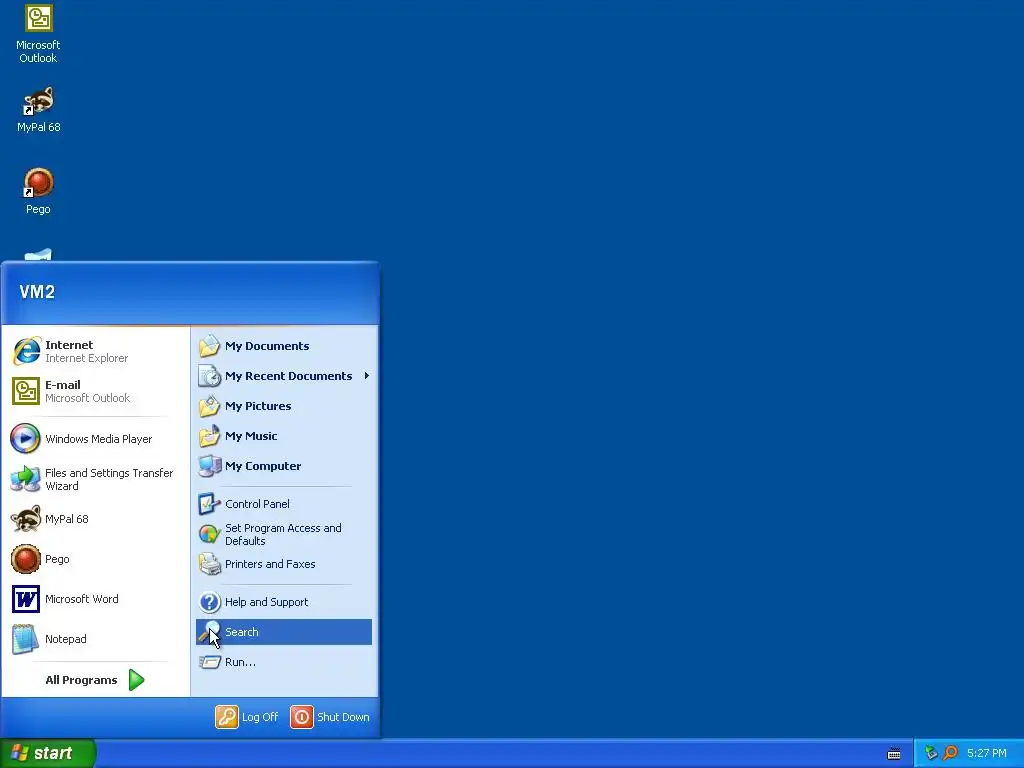
Task: Open the Microsoft Outlook desktop shortcut icon
Action: click(39, 18)
